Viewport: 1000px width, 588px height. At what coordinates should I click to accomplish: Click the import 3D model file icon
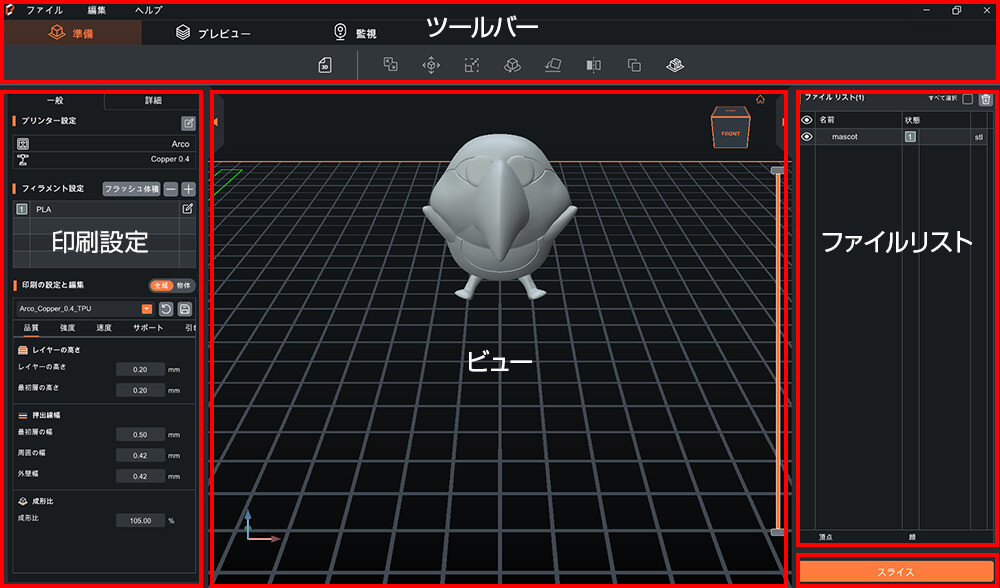tap(325, 65)
